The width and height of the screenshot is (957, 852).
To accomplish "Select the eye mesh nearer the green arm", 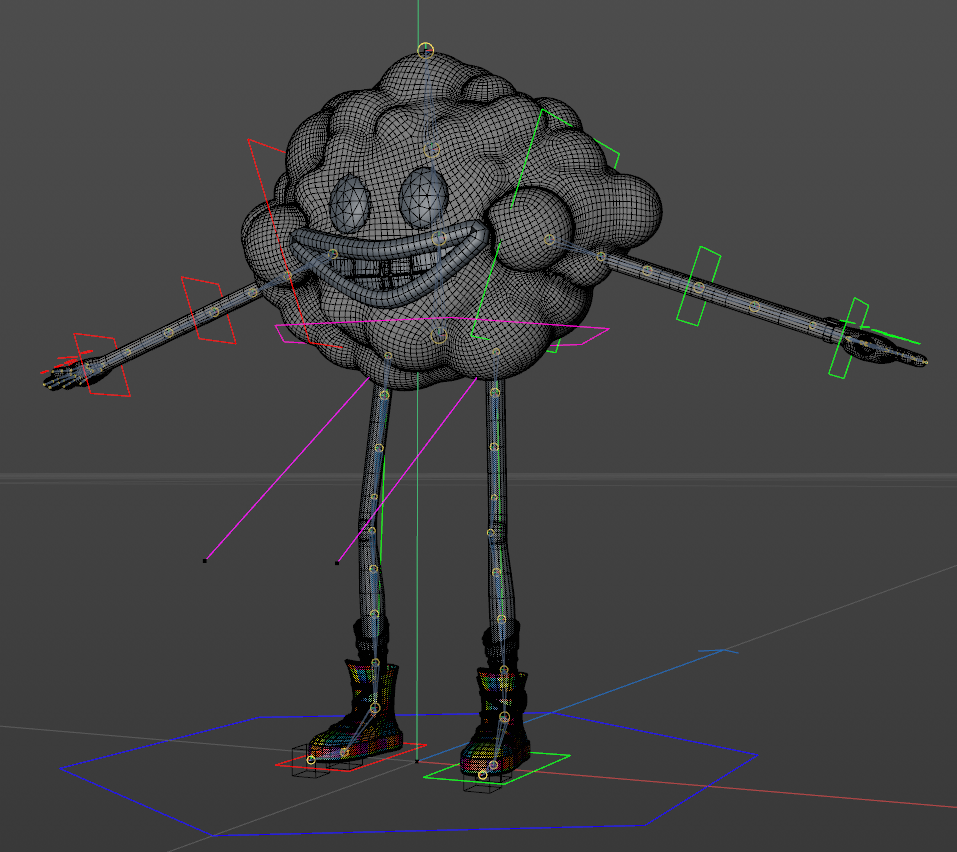I will coord(424,198).
